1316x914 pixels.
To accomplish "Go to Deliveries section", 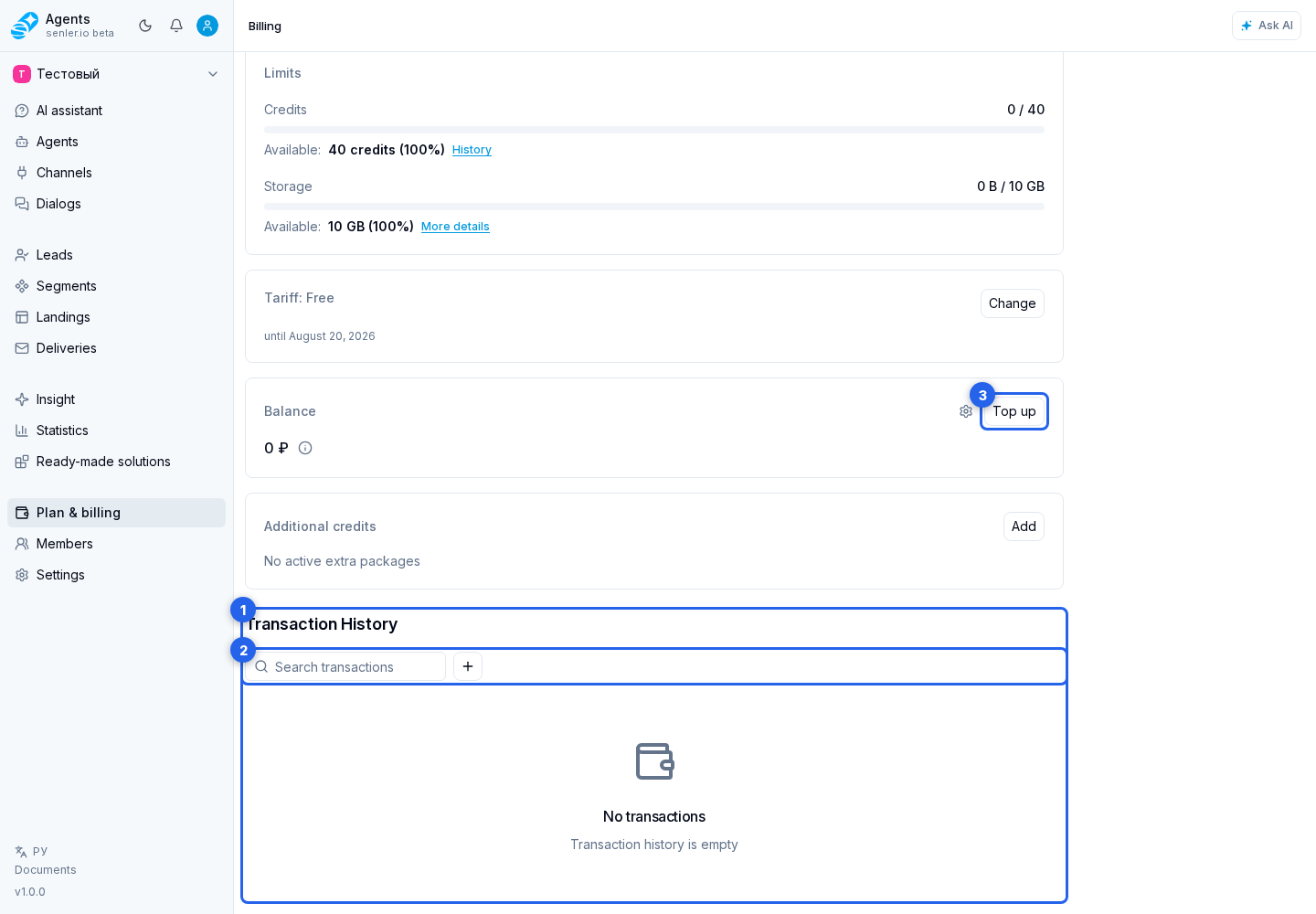I will 117,348.
